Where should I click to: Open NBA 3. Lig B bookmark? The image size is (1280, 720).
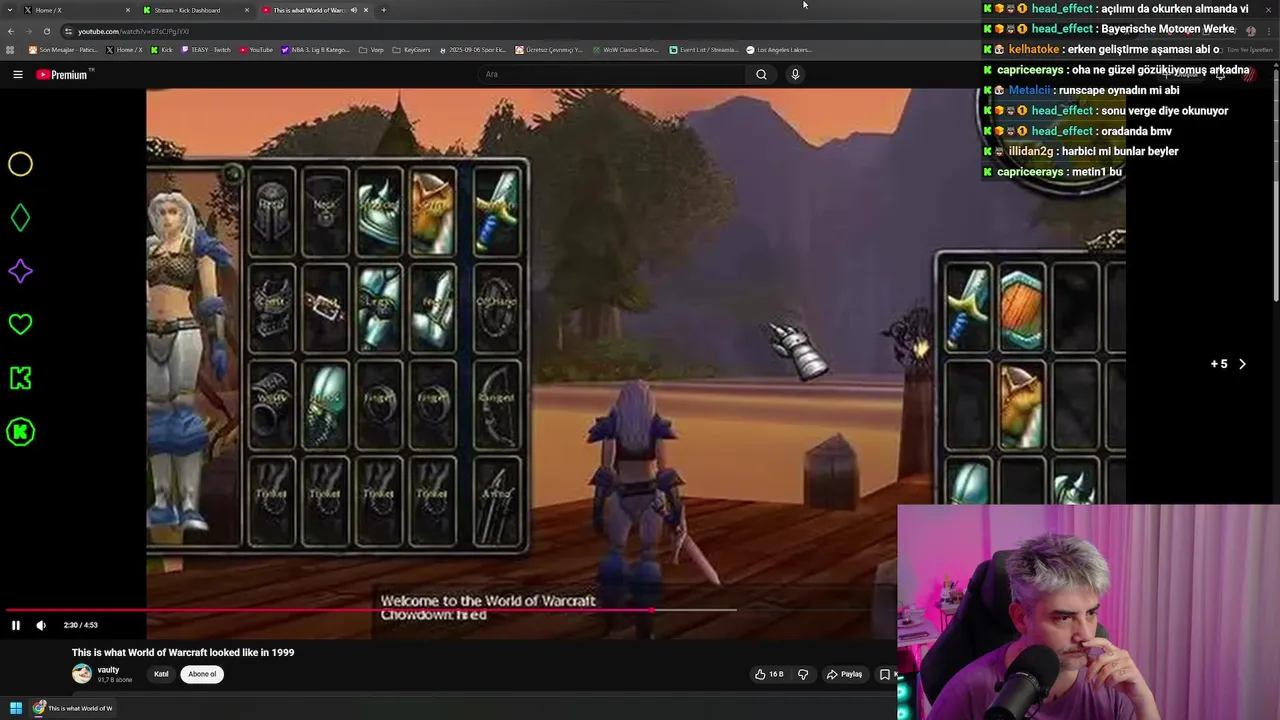[x=316, y=49]
